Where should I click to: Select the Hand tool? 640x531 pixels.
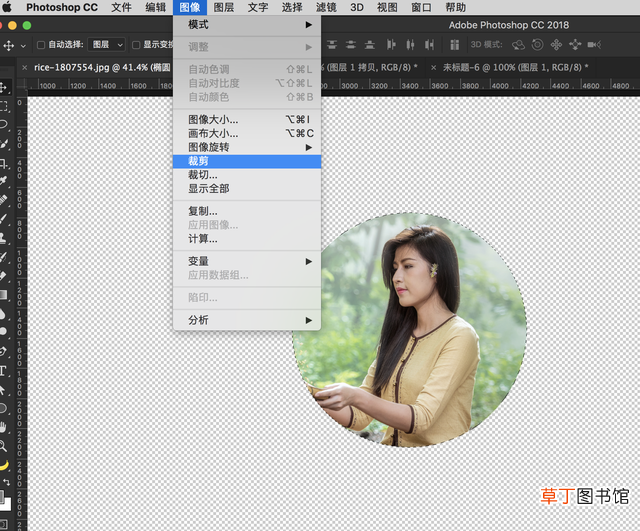coord(3,427)
